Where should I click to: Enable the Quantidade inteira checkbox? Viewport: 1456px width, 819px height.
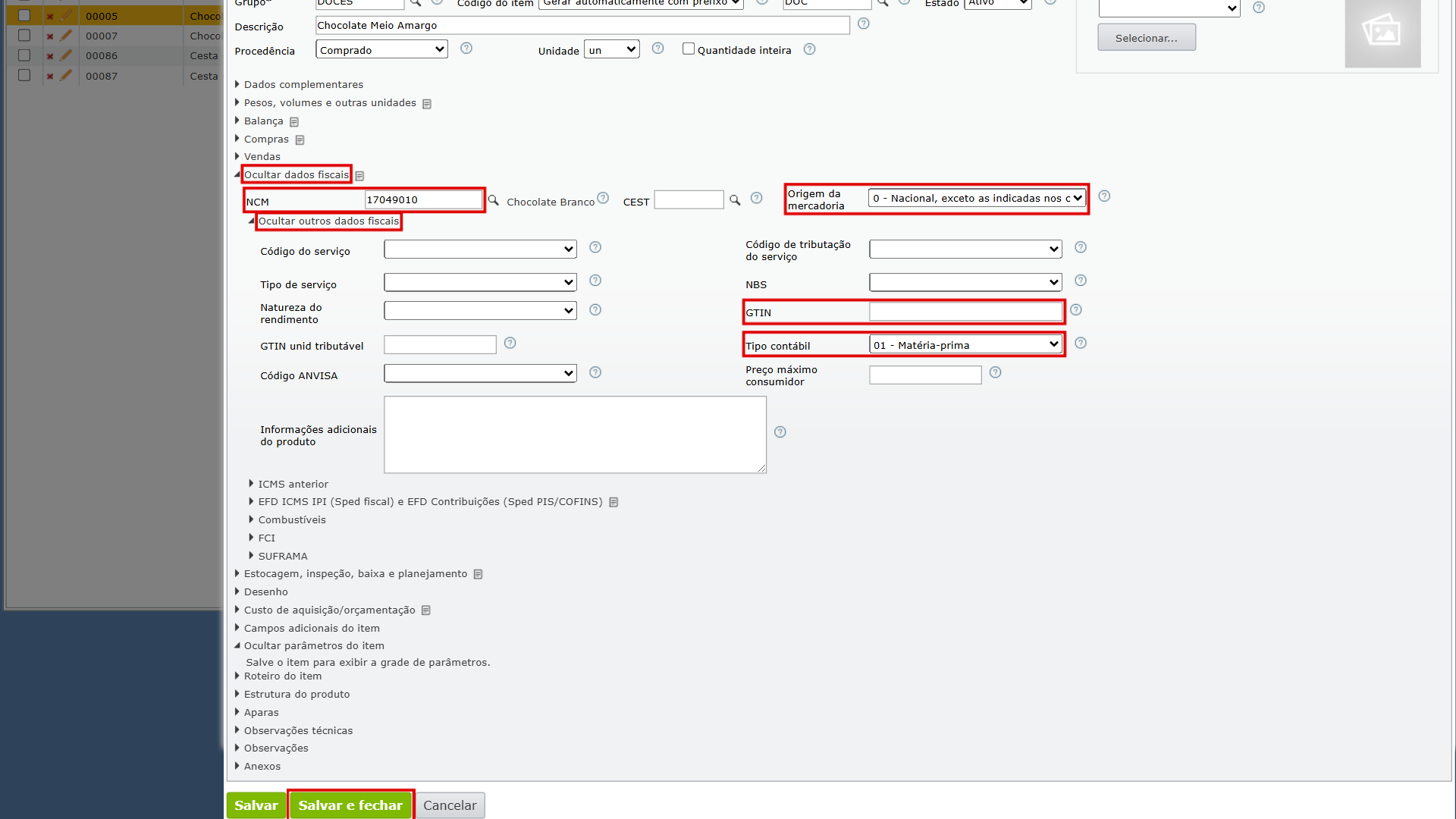689,49
